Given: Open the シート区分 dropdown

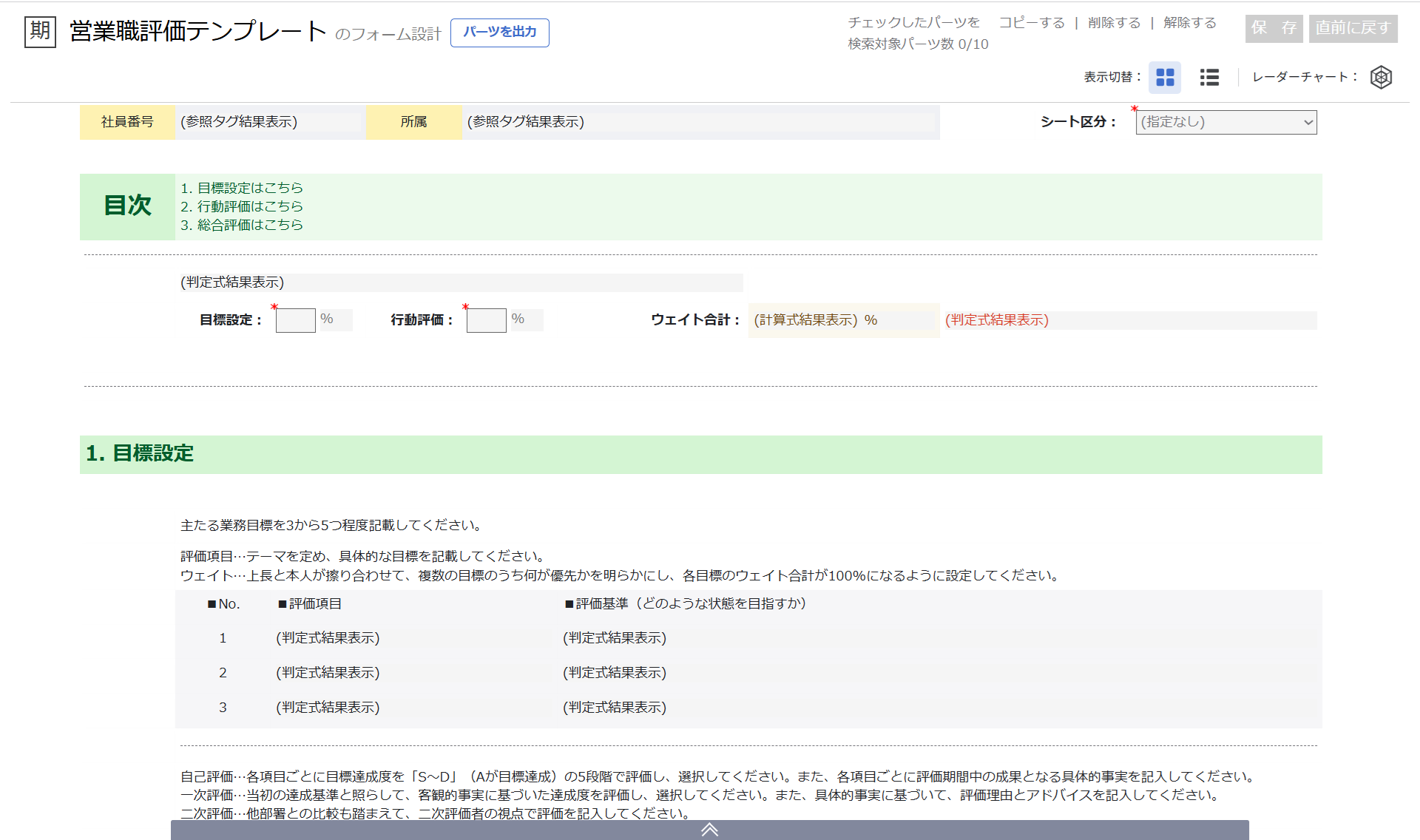Looking at the screenshot, I should coord(1226,122).
